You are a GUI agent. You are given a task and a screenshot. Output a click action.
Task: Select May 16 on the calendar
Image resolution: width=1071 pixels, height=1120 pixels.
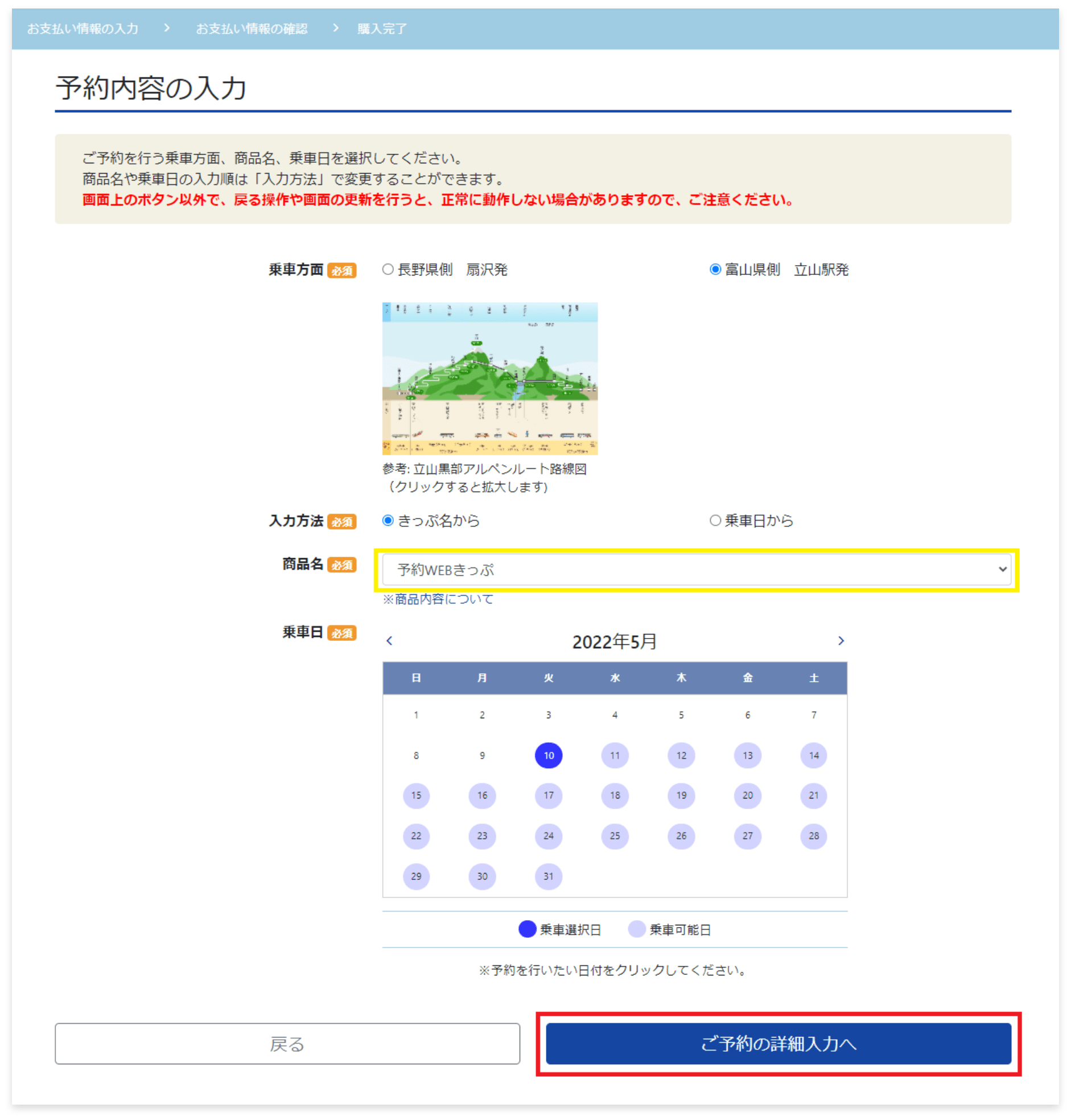483,795
